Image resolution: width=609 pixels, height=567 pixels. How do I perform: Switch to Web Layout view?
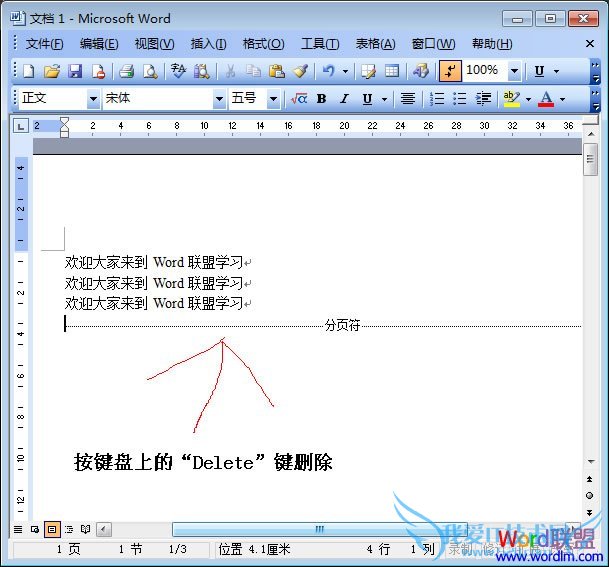point(35,529)
